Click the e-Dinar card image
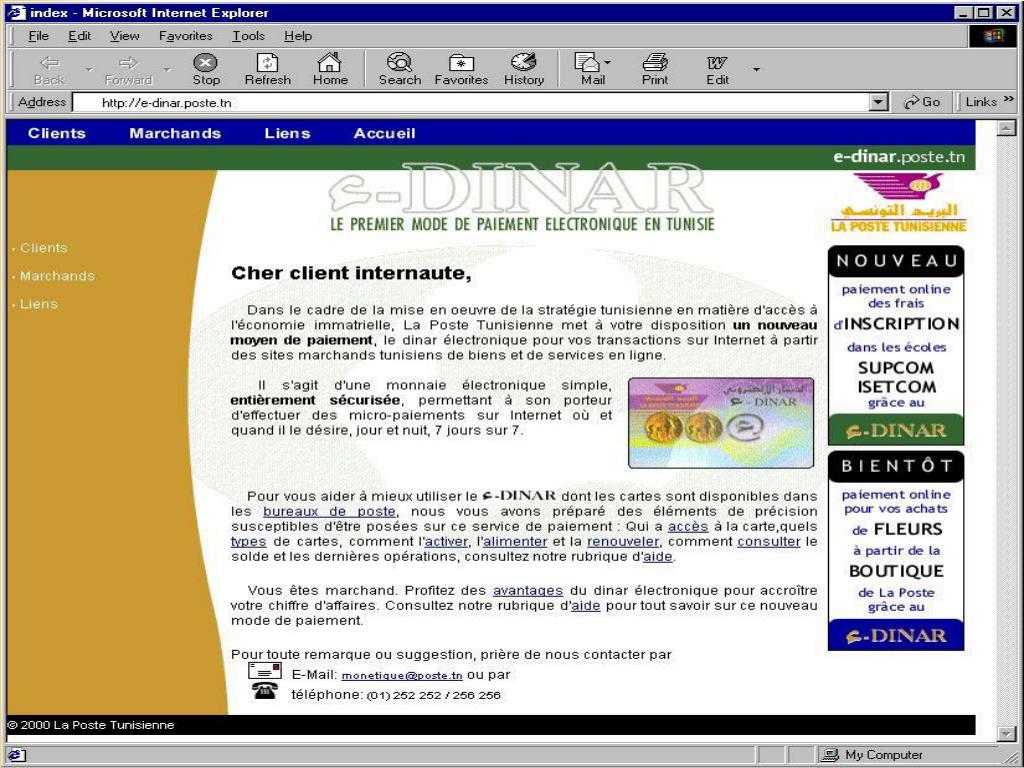The width and height of the screenshot is (1024, 768). coord(721,423)
